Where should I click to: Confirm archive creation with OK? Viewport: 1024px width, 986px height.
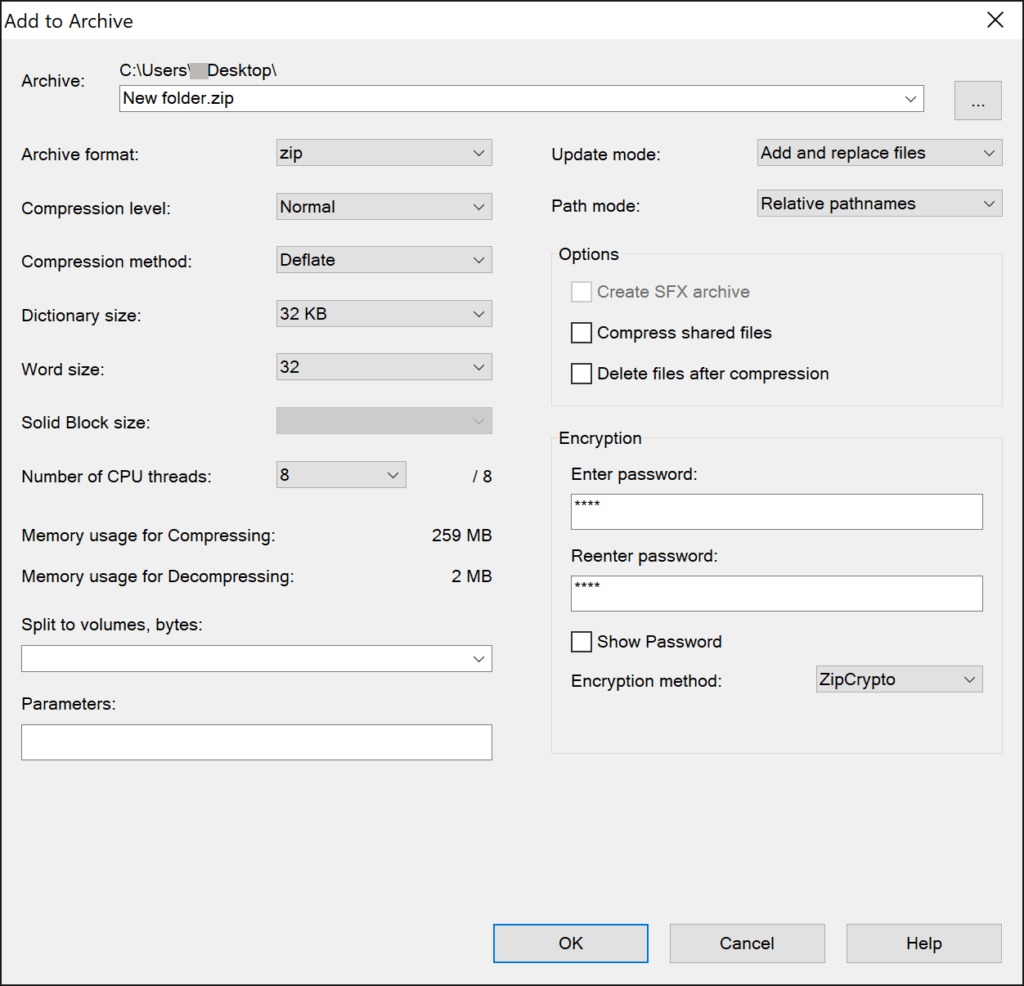point(570,943)
